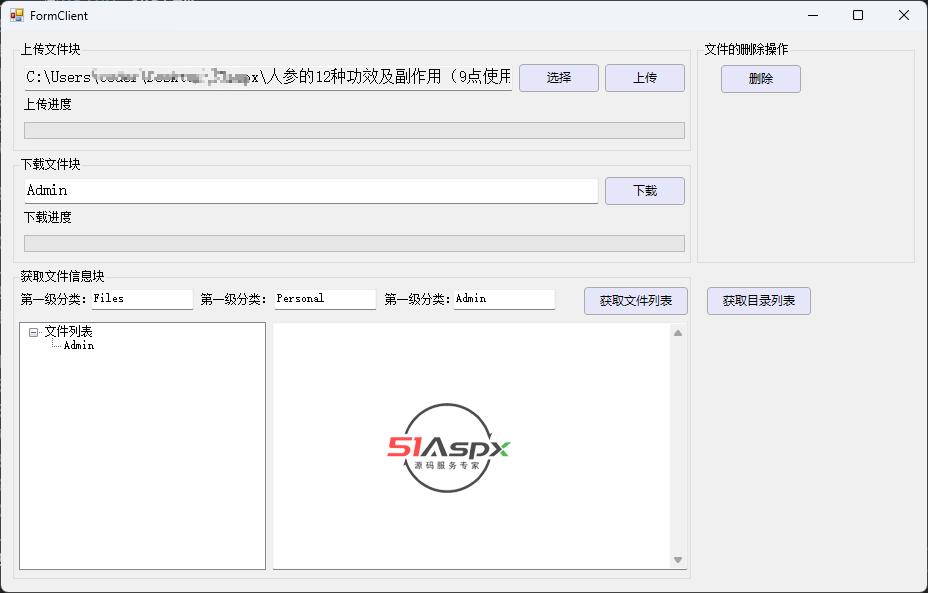Click the 获取文件列表 button
The image size is (928, 593).
[x=636, y=301]
